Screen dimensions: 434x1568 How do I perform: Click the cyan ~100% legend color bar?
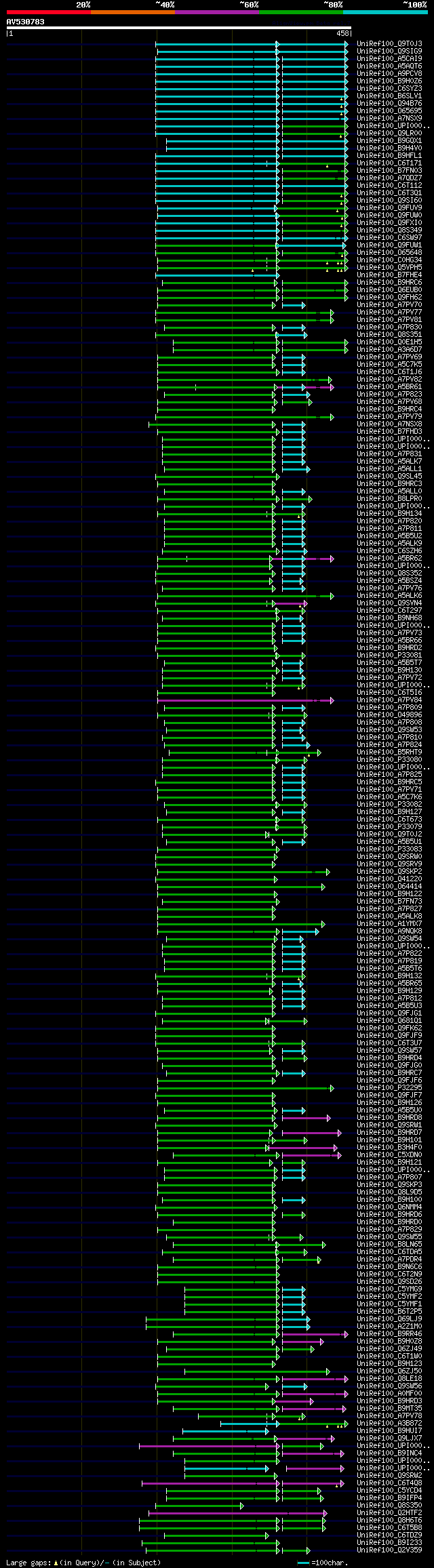coord(385,12)
